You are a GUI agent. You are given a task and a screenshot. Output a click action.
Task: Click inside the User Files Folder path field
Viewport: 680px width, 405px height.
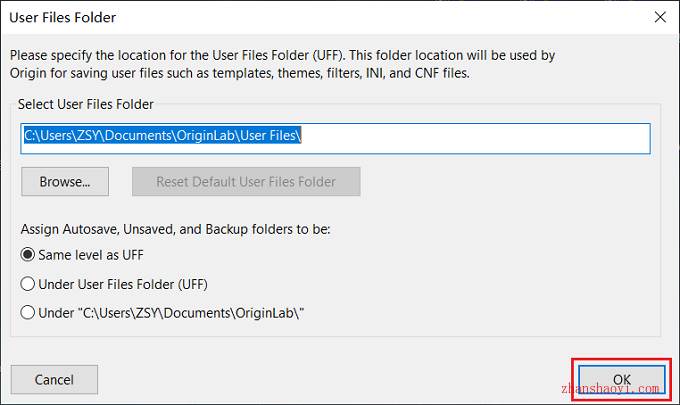pos(335,138)
